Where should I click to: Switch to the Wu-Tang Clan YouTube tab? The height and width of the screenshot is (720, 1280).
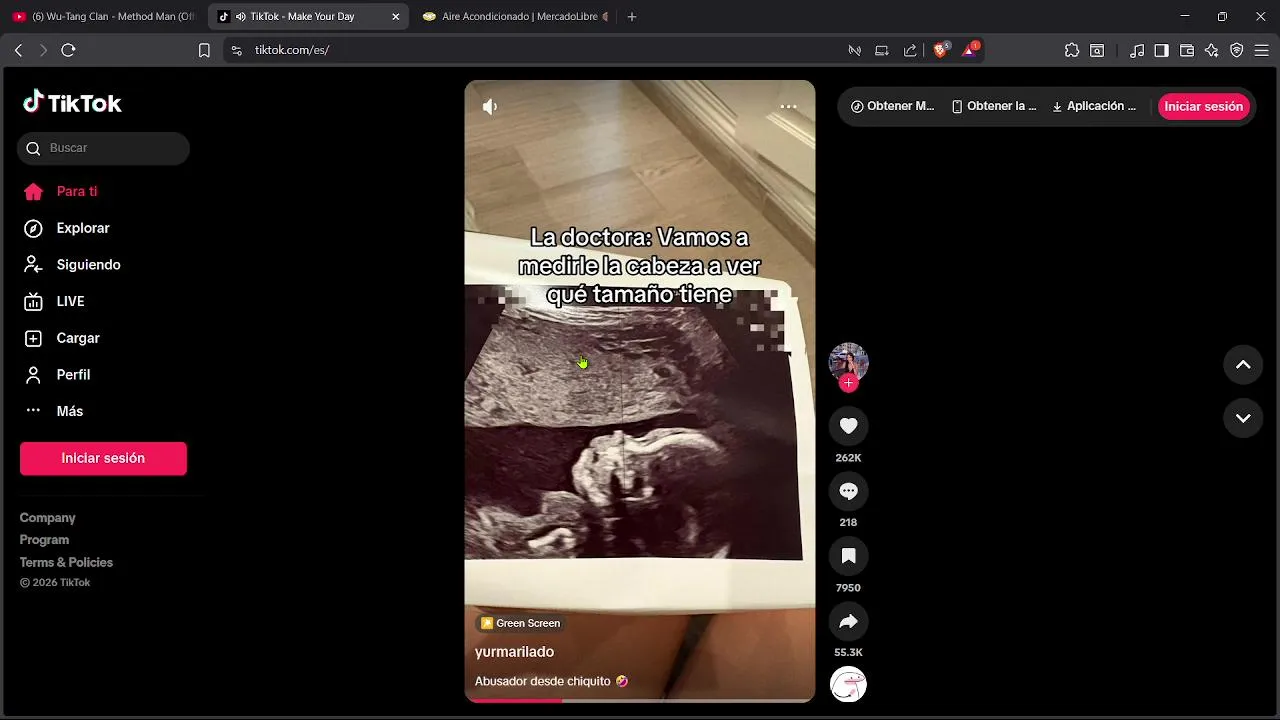tap(104, 16)
